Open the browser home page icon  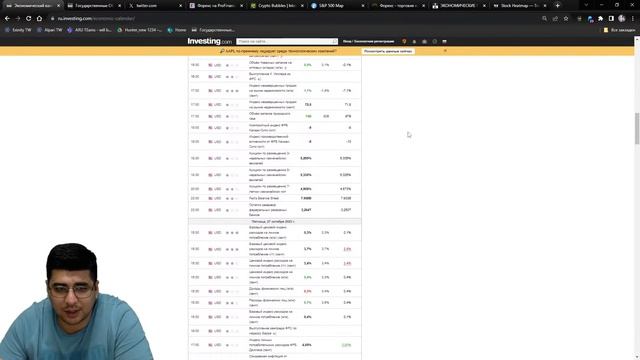[x=39, y=18]
